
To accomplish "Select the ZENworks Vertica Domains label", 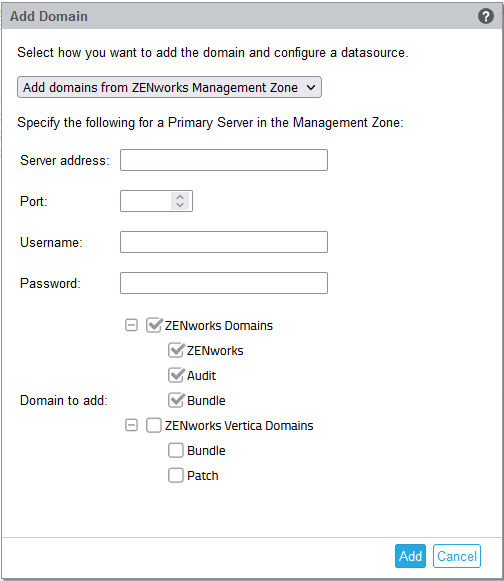I will coord(239,426).
